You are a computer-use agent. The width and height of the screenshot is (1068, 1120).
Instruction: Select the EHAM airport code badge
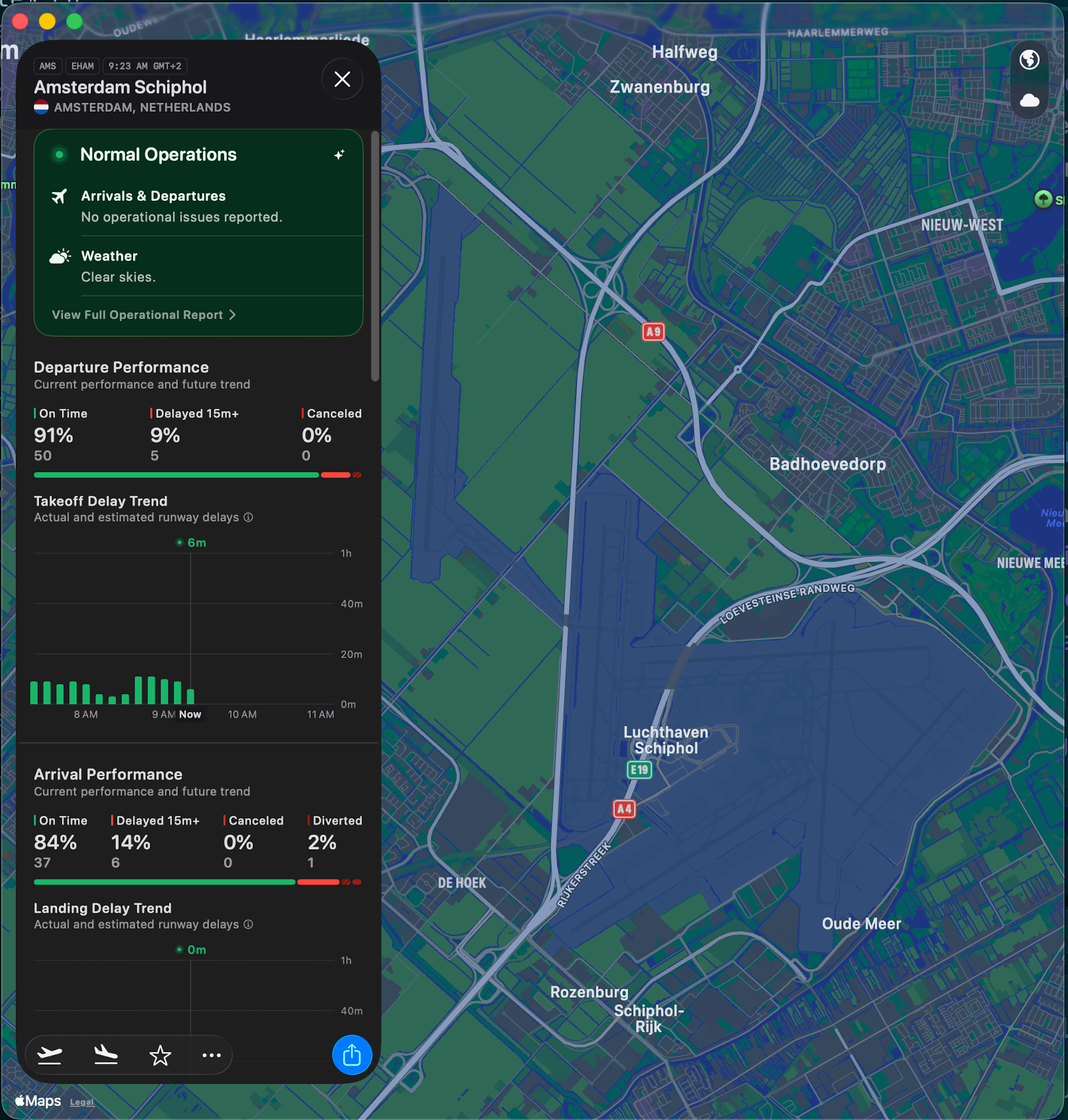(x=82, y=66)
